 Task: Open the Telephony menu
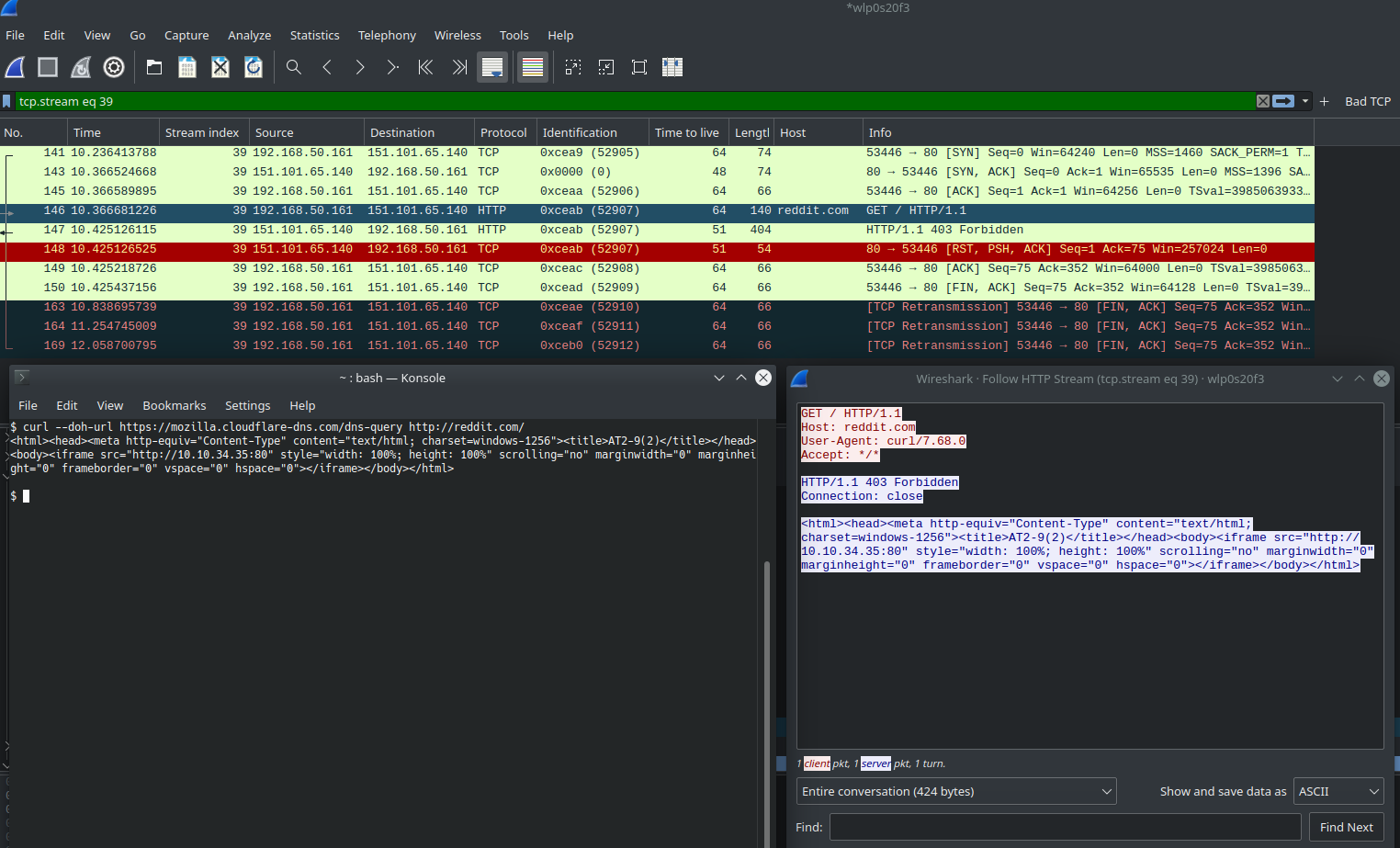click(x=387, y=35)
